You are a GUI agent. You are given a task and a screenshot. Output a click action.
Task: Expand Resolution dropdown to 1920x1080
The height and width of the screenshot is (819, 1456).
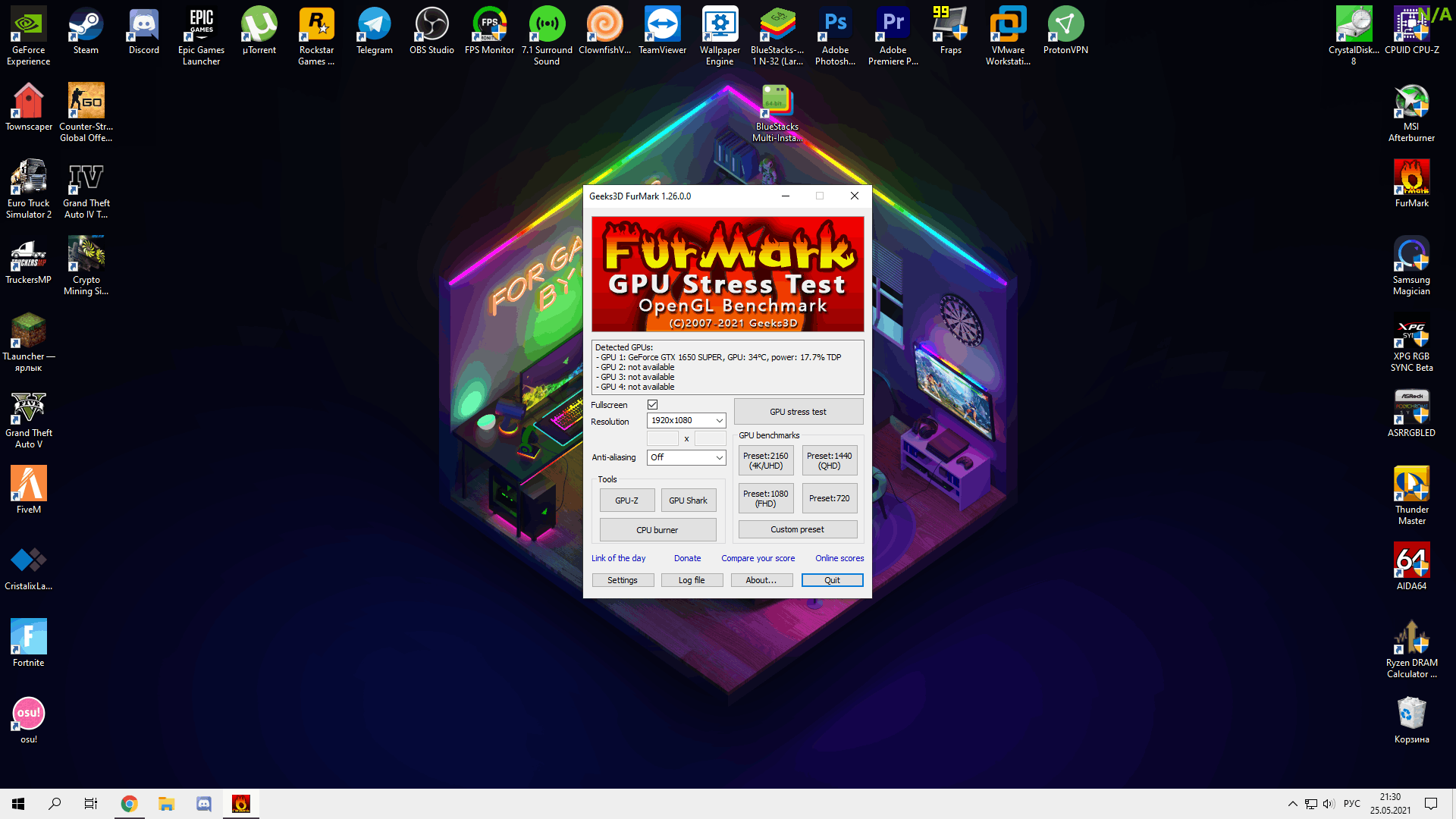click(718, 420)
